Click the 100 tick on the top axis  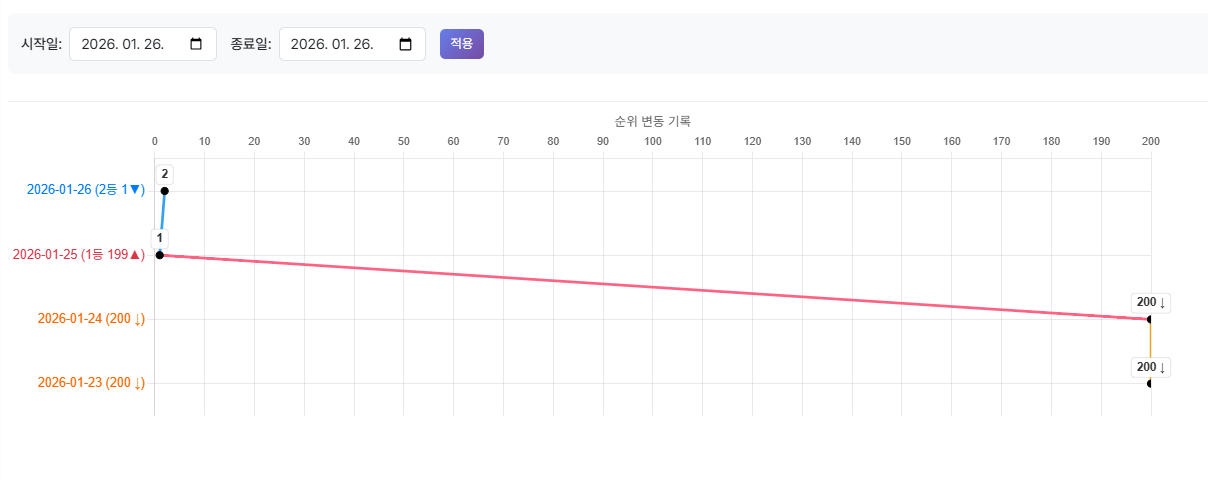[653, 142]
